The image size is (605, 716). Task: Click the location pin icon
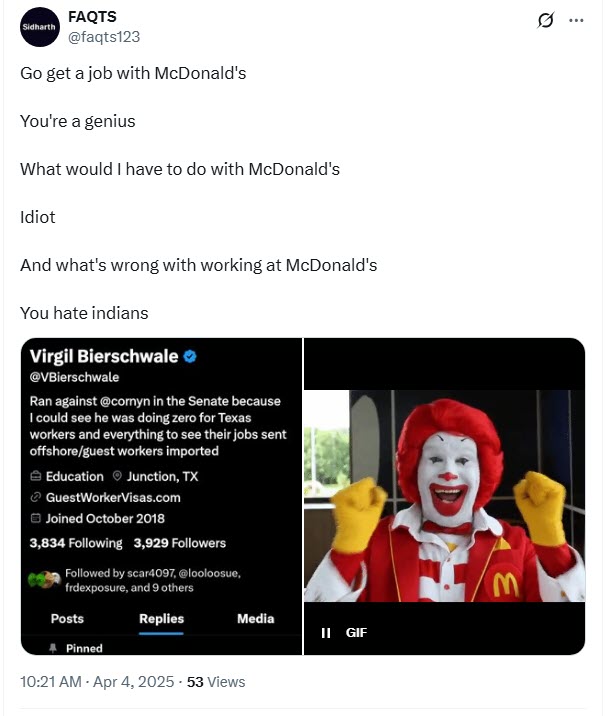click(117, 476)
